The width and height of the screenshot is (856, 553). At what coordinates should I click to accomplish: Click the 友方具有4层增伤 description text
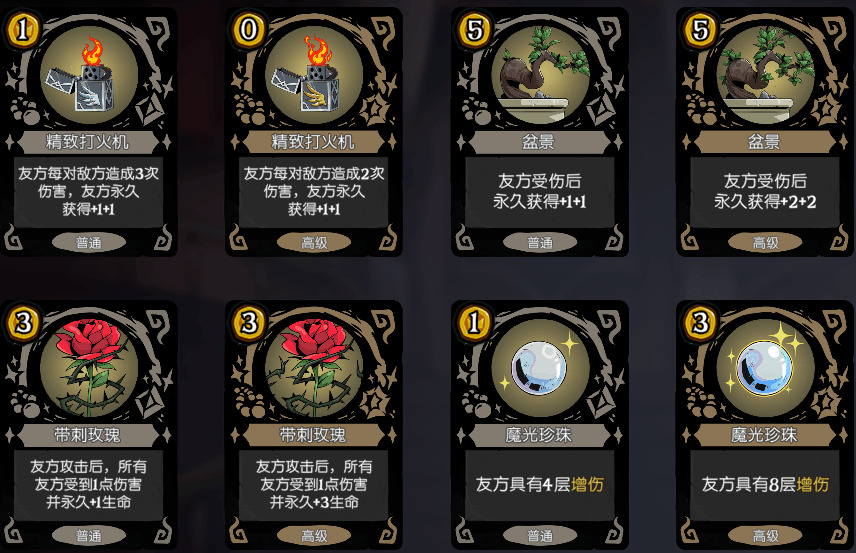[539, 484]
